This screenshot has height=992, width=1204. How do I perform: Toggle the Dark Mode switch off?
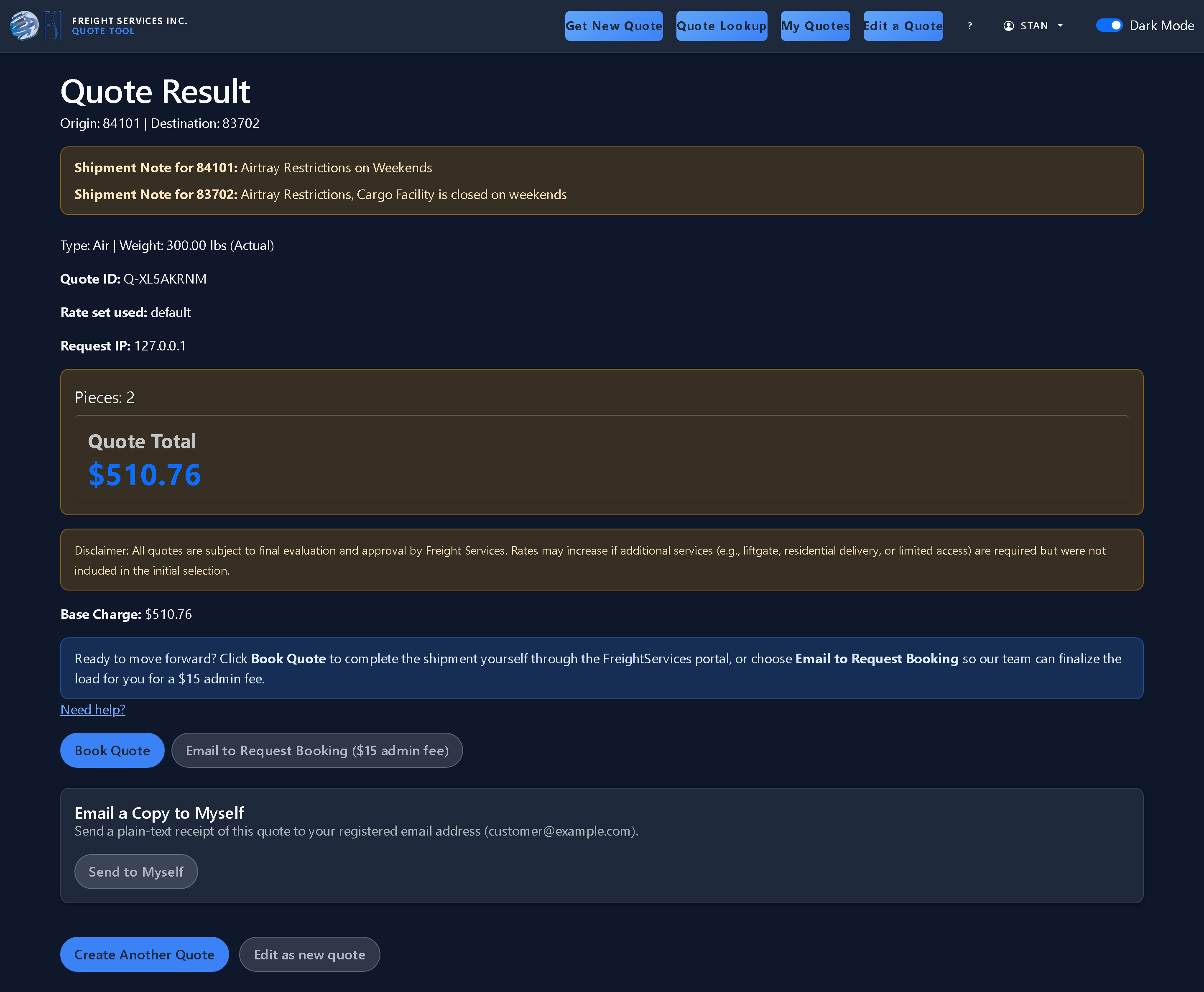click(x=1109, y=26)
